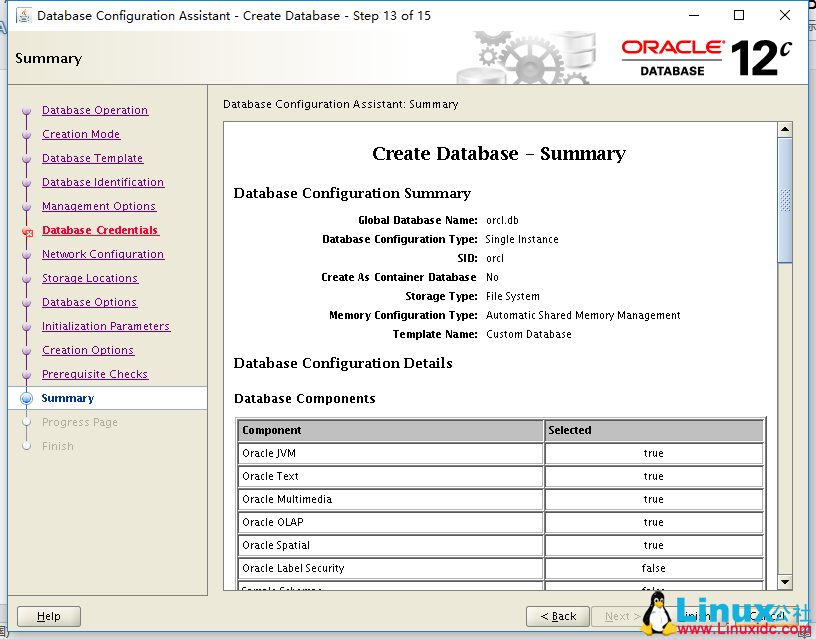Click the Oracle Label Security false value

(653, 568)
